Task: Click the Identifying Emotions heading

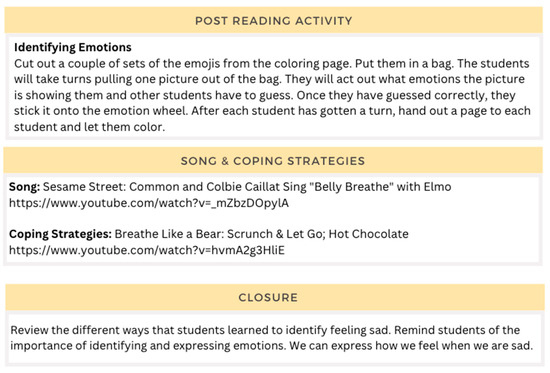Action: point(73,47)
